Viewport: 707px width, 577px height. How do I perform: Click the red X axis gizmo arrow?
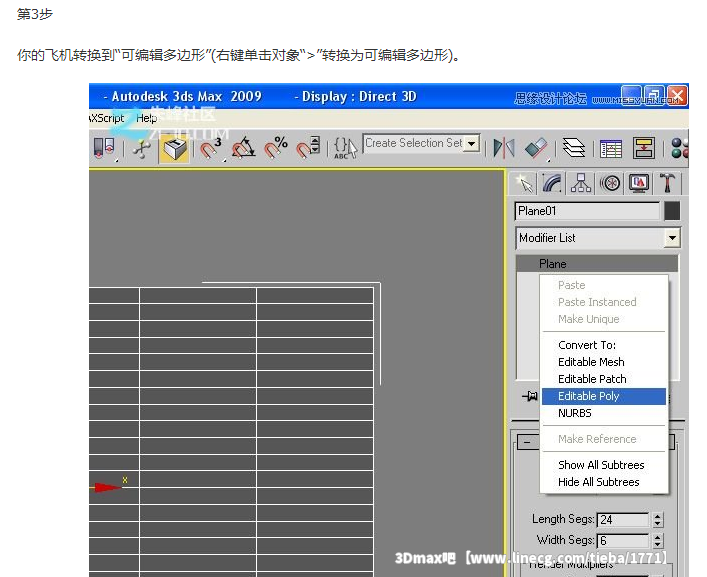(107, 487)
